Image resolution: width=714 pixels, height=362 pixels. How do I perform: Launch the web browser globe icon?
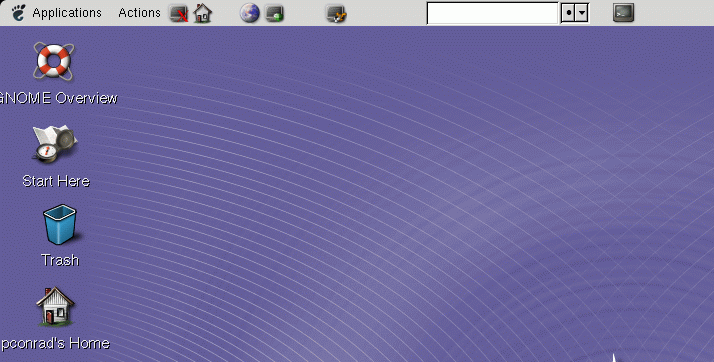point(250,13)
